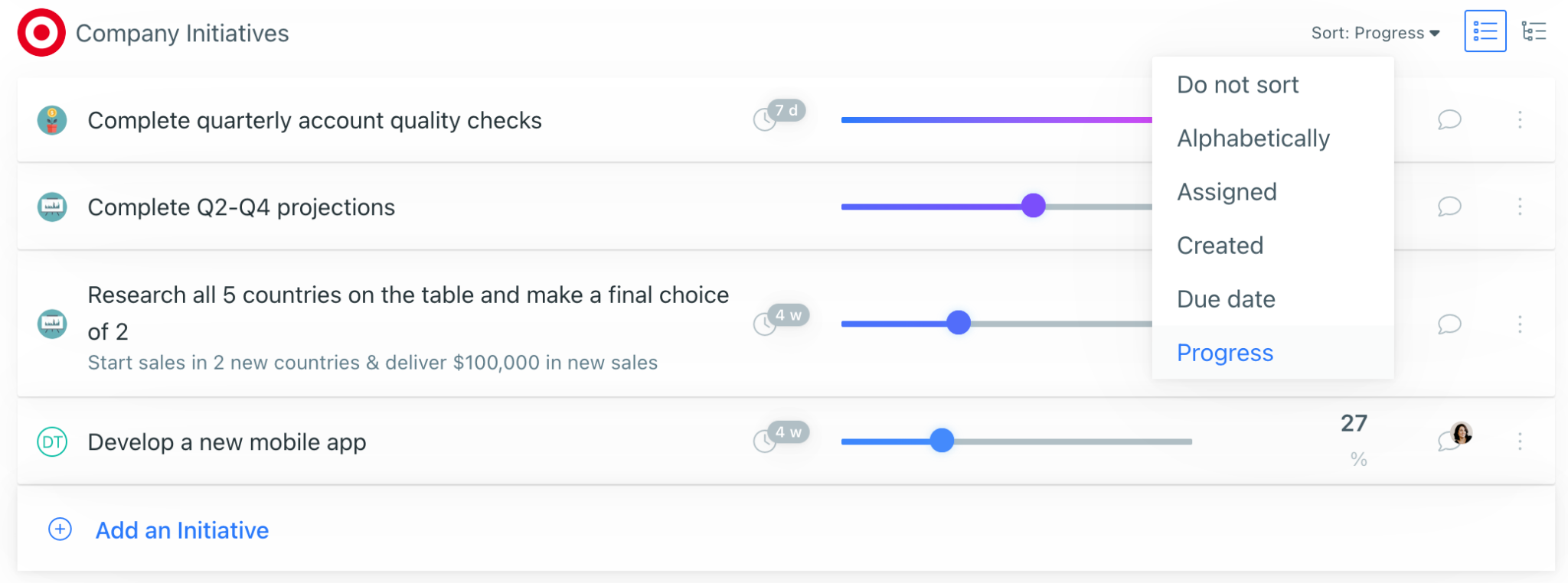Click Add an Initiative link

point(182,530)
